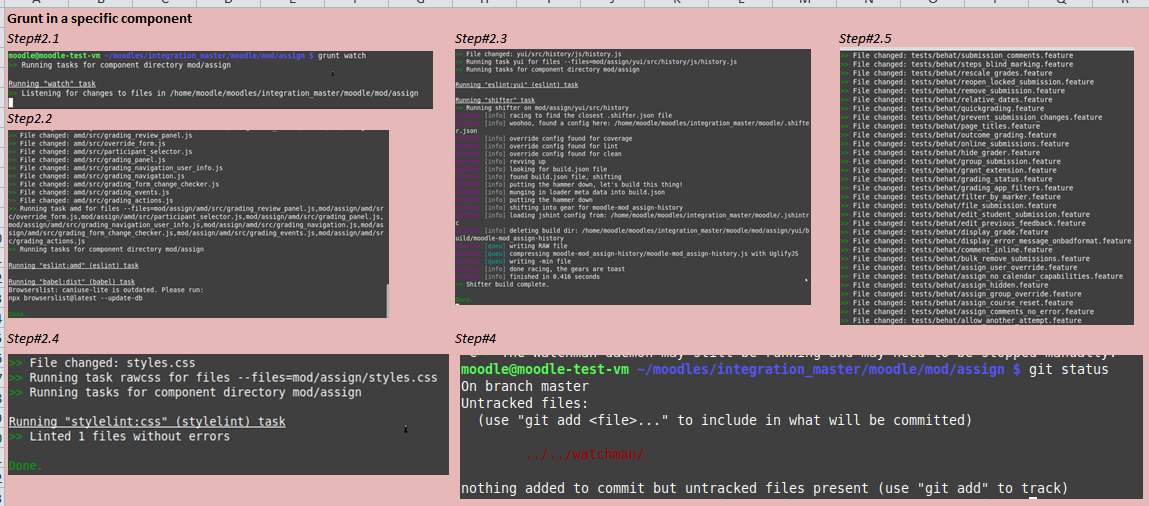The width and height of the screenshot is (1149, 506).
Task: Click the Step#2.5 label
Action: click(x=865, y=39)
